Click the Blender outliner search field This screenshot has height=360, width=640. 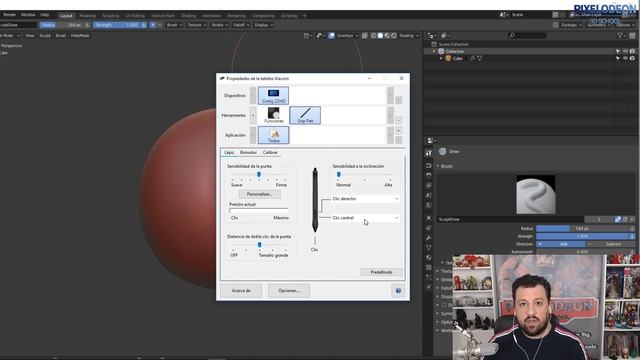tap(527, 36)
